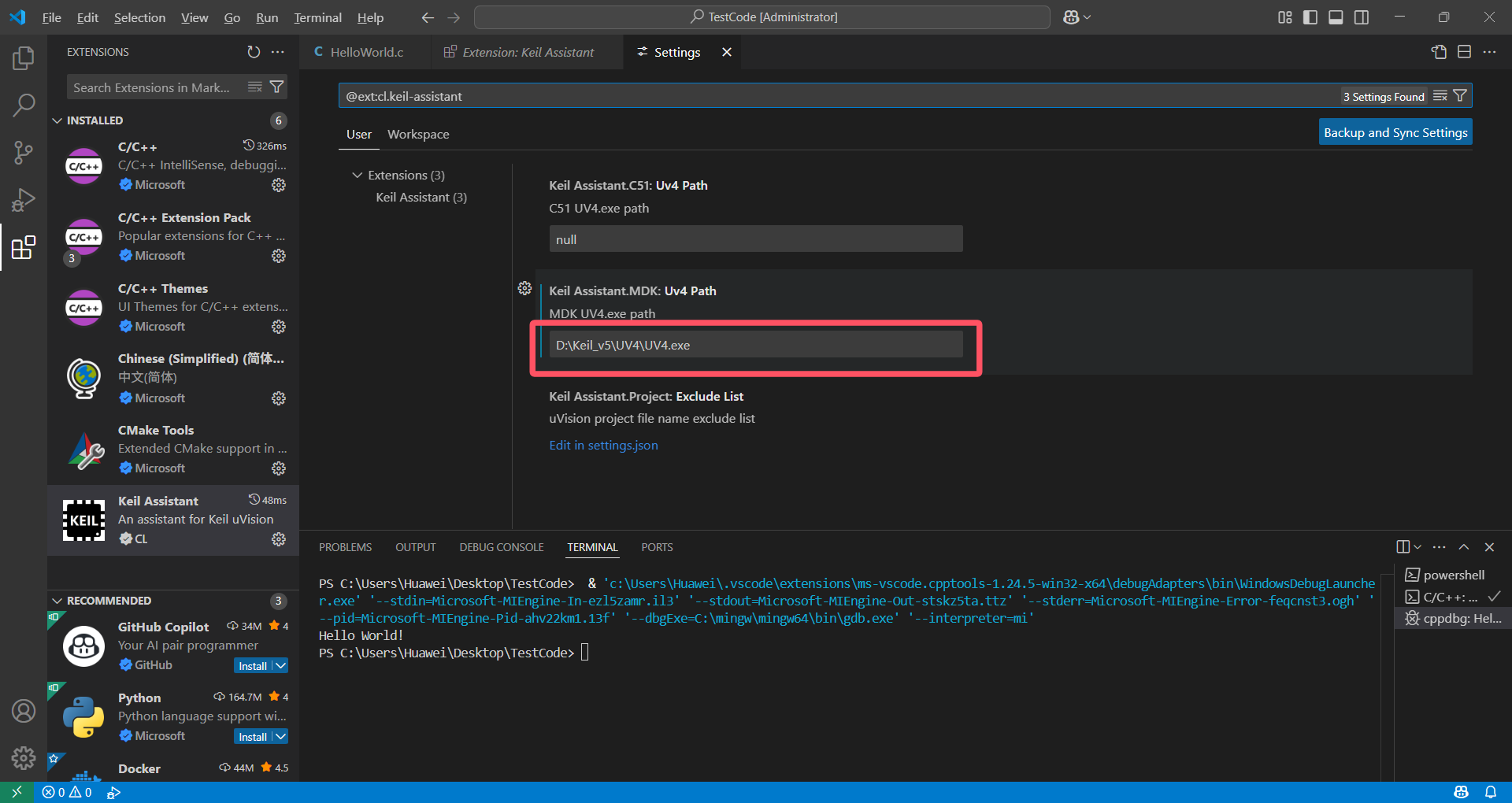Collapse the INSTALLED extensions section
Screen dimensions: 1512x803
click(x=57, y=120)
